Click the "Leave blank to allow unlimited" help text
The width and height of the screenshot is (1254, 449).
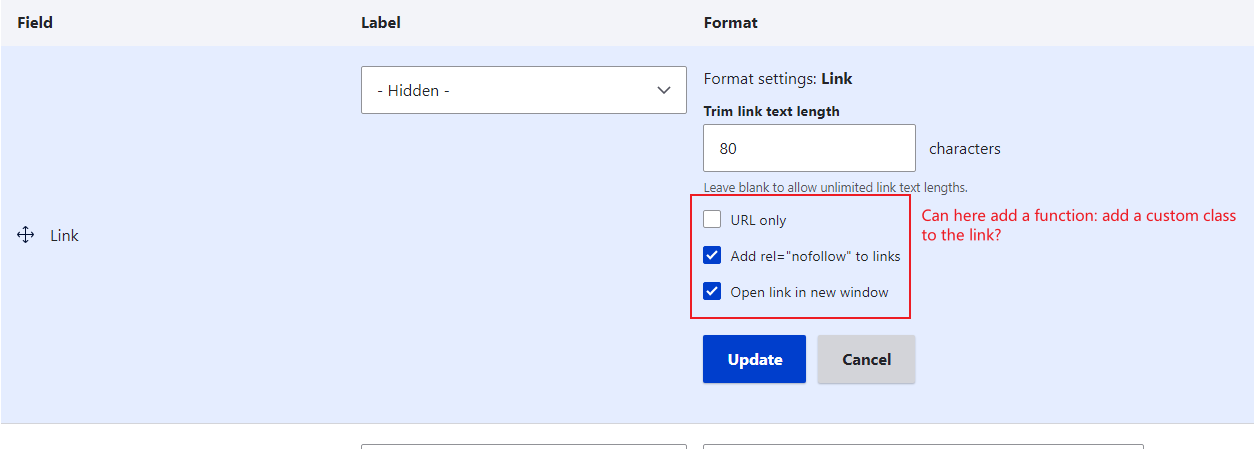835,187
